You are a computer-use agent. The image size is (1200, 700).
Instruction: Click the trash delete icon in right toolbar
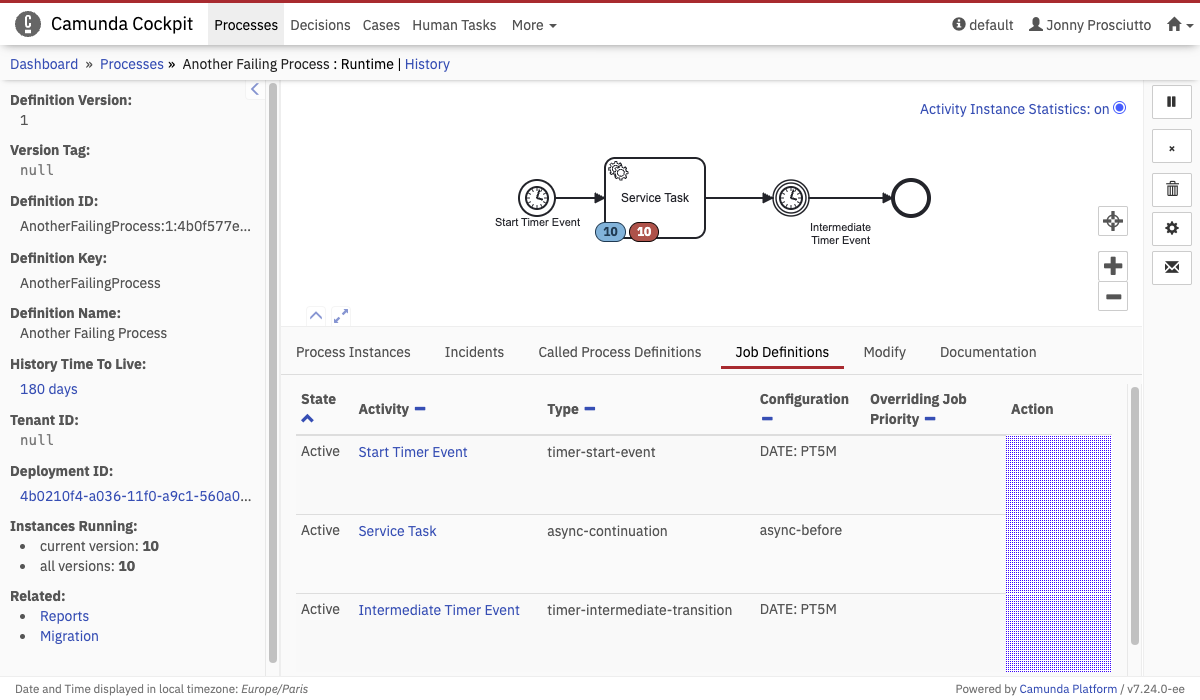(1172, 188)
